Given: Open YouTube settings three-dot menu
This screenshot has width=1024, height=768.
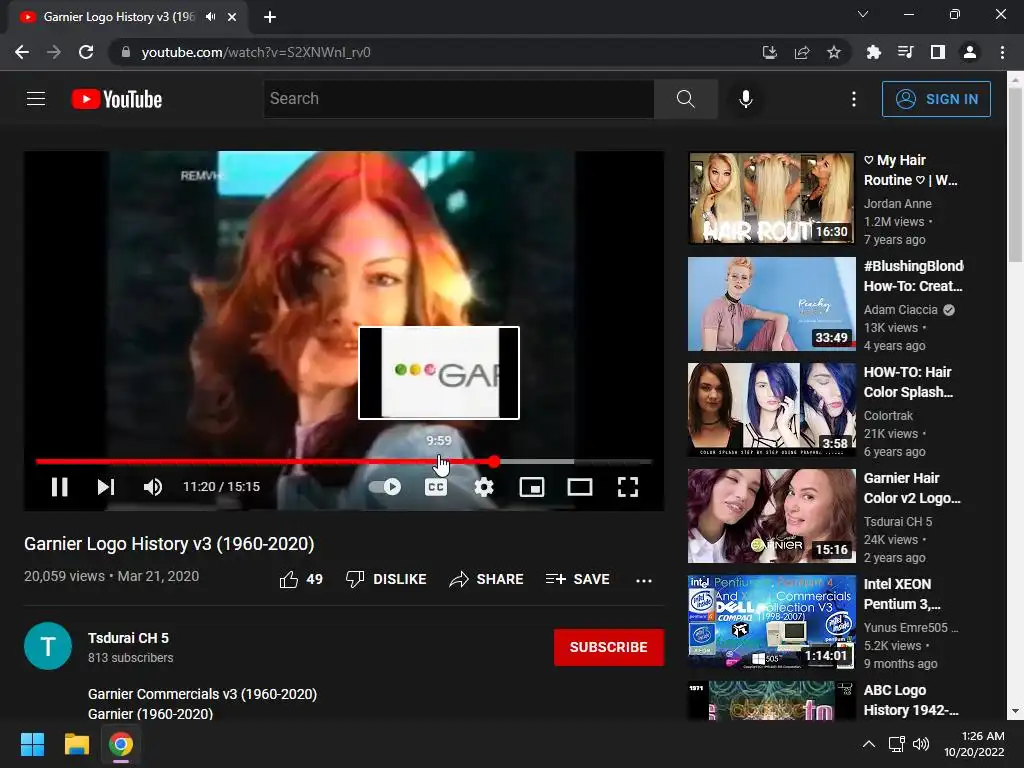Looking at the screenshot, I should [854, 99].
